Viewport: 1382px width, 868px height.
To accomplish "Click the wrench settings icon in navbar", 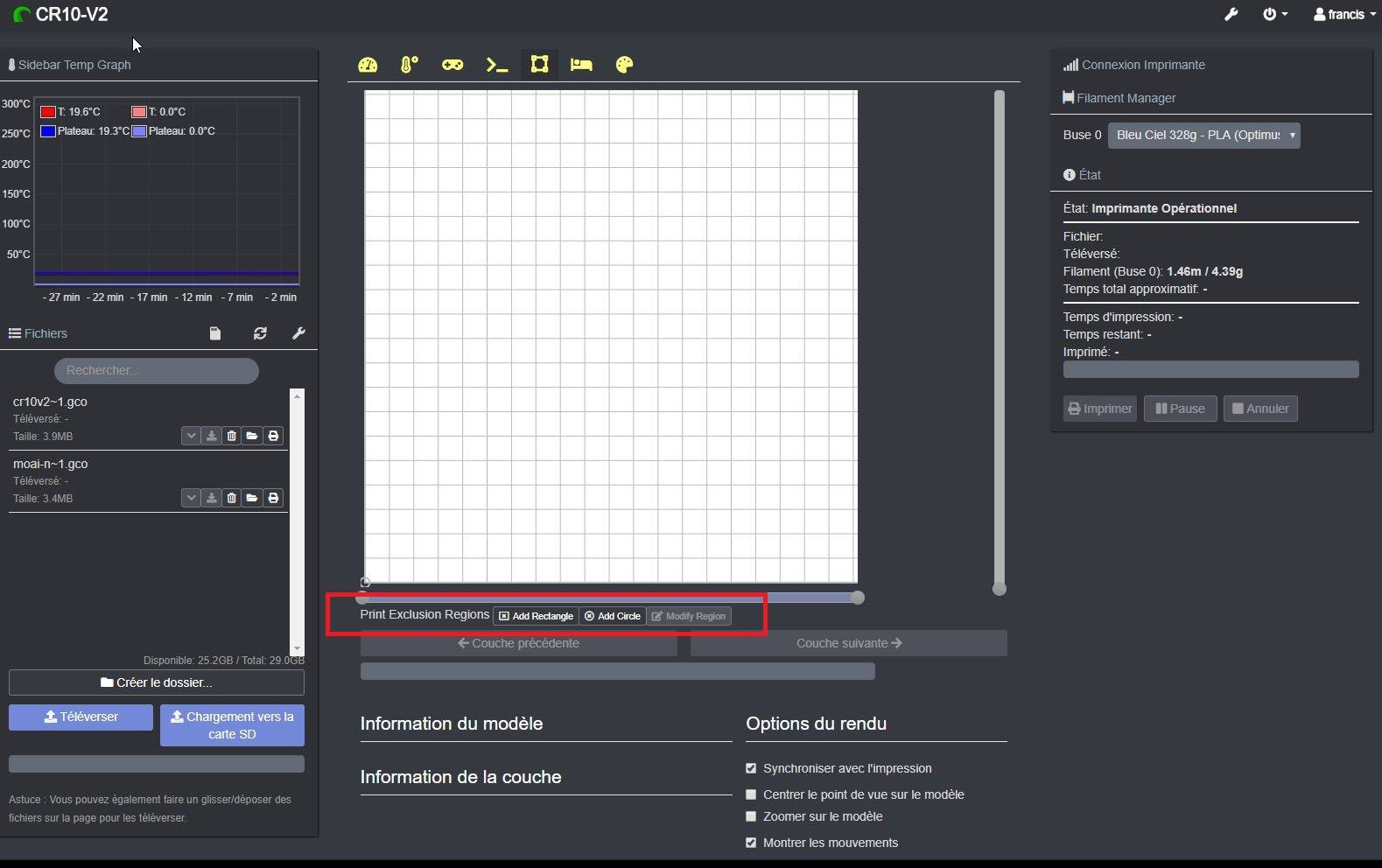I will (x=1231, y=14).
